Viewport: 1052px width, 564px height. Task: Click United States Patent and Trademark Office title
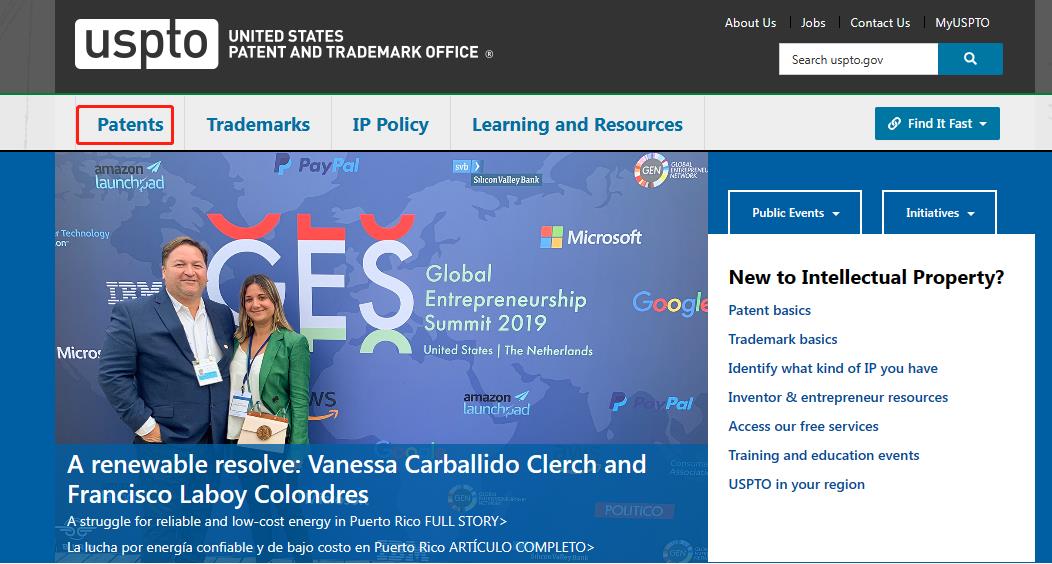tap(354, 44)
